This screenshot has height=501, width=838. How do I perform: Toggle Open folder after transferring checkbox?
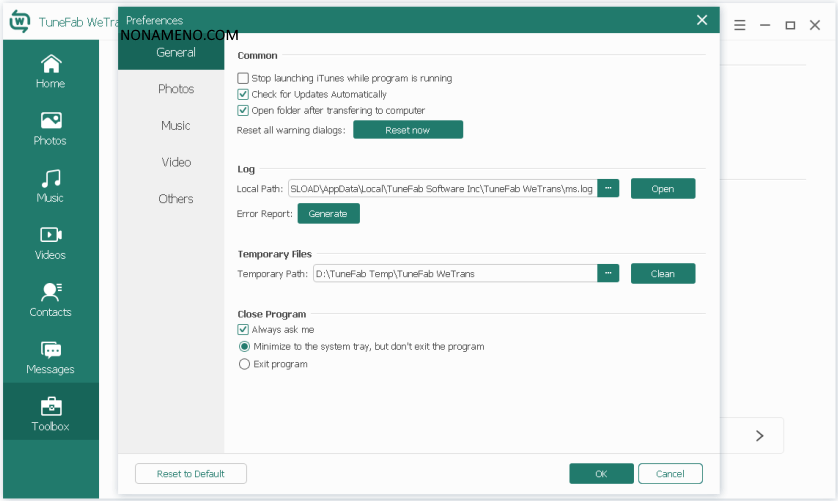(x=243, y=110)
